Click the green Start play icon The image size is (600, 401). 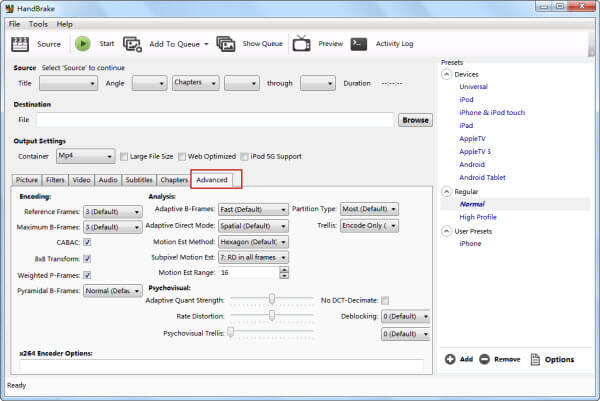tap(83, 44)
